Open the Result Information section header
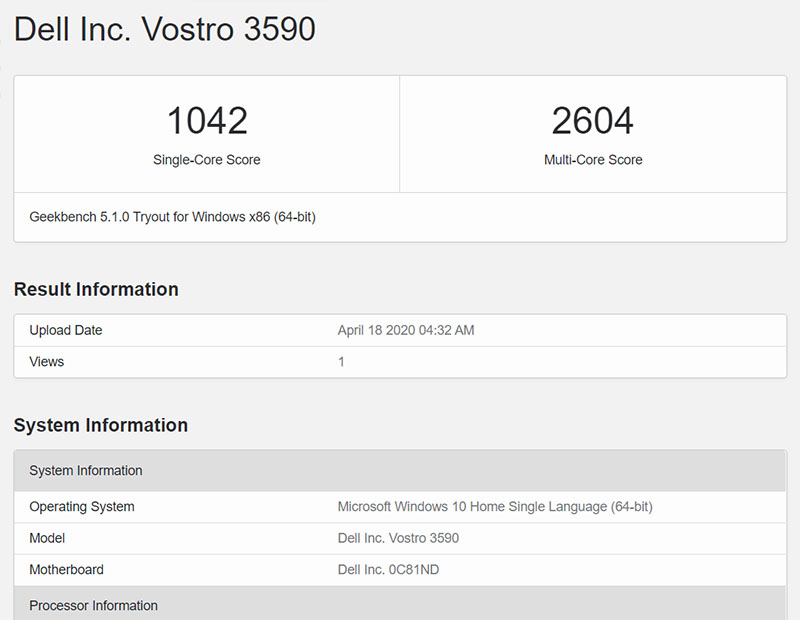Image resolution: width=800 pixels, height=620 pixels. coord(95,289)
